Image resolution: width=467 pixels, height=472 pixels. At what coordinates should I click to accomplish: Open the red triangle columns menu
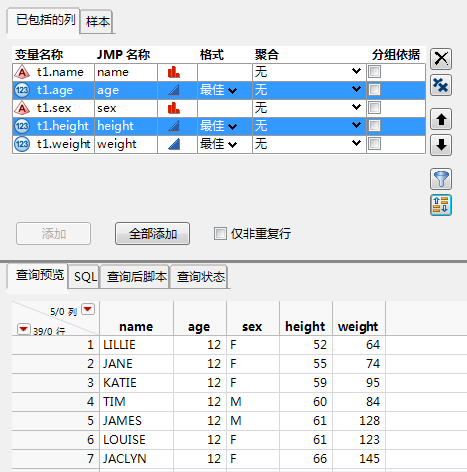click(x=88, y=309)
